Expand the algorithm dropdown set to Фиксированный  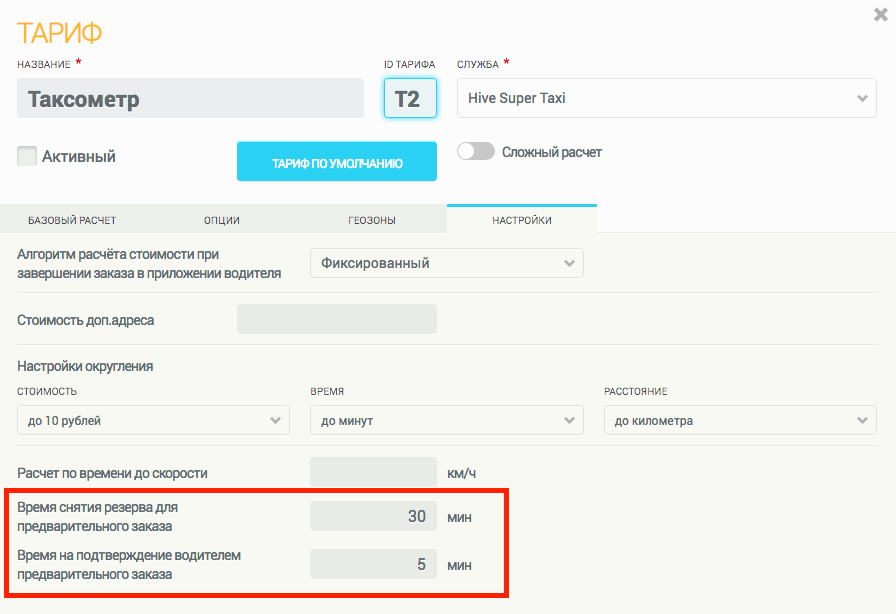tap(446, 263)
